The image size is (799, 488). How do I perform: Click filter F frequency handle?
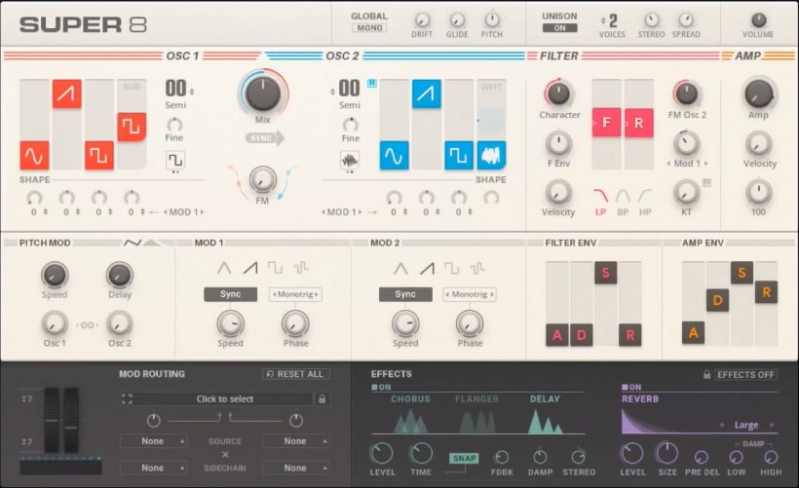pyautogui.click(x=606, y=123)
